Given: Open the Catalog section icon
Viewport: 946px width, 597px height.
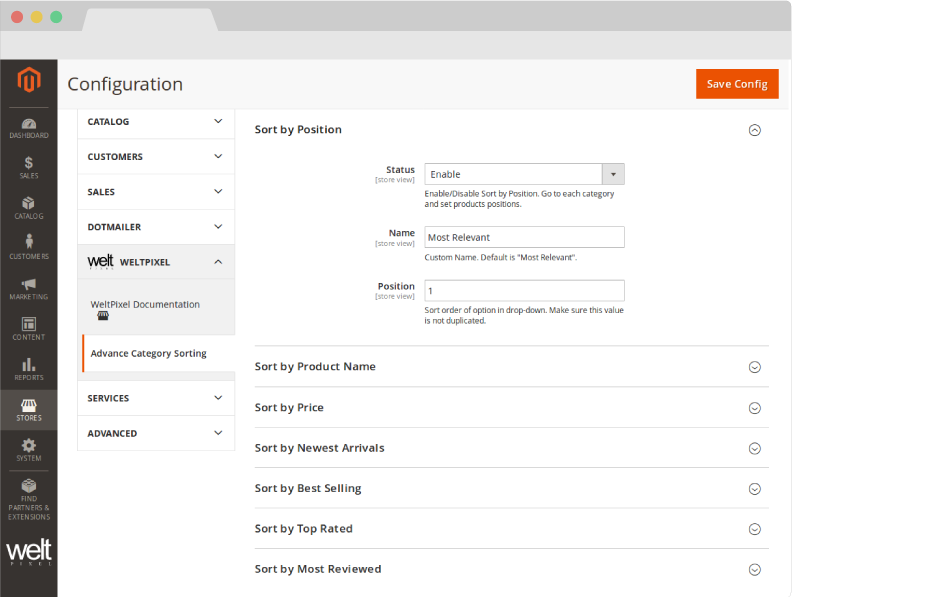Looking at the screenshot, I should [x=29, y=205].
